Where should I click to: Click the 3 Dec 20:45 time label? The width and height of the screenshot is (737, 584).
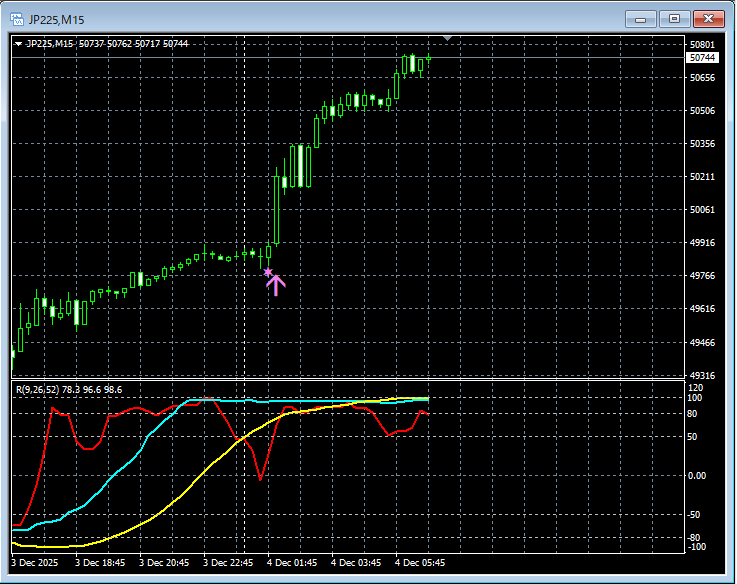pyautogui.click(x=164, y=562)
